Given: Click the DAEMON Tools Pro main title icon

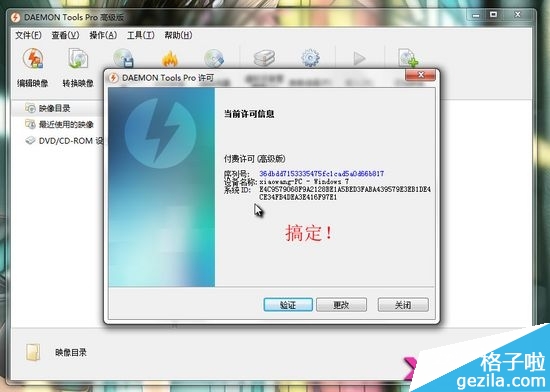Looking at the screenshot, I should [15, 17].
